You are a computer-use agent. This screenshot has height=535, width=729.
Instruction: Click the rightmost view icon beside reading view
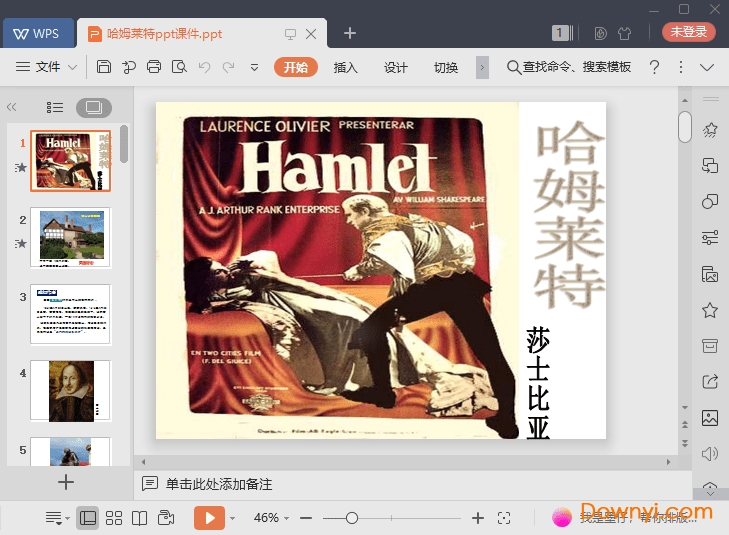166,517
